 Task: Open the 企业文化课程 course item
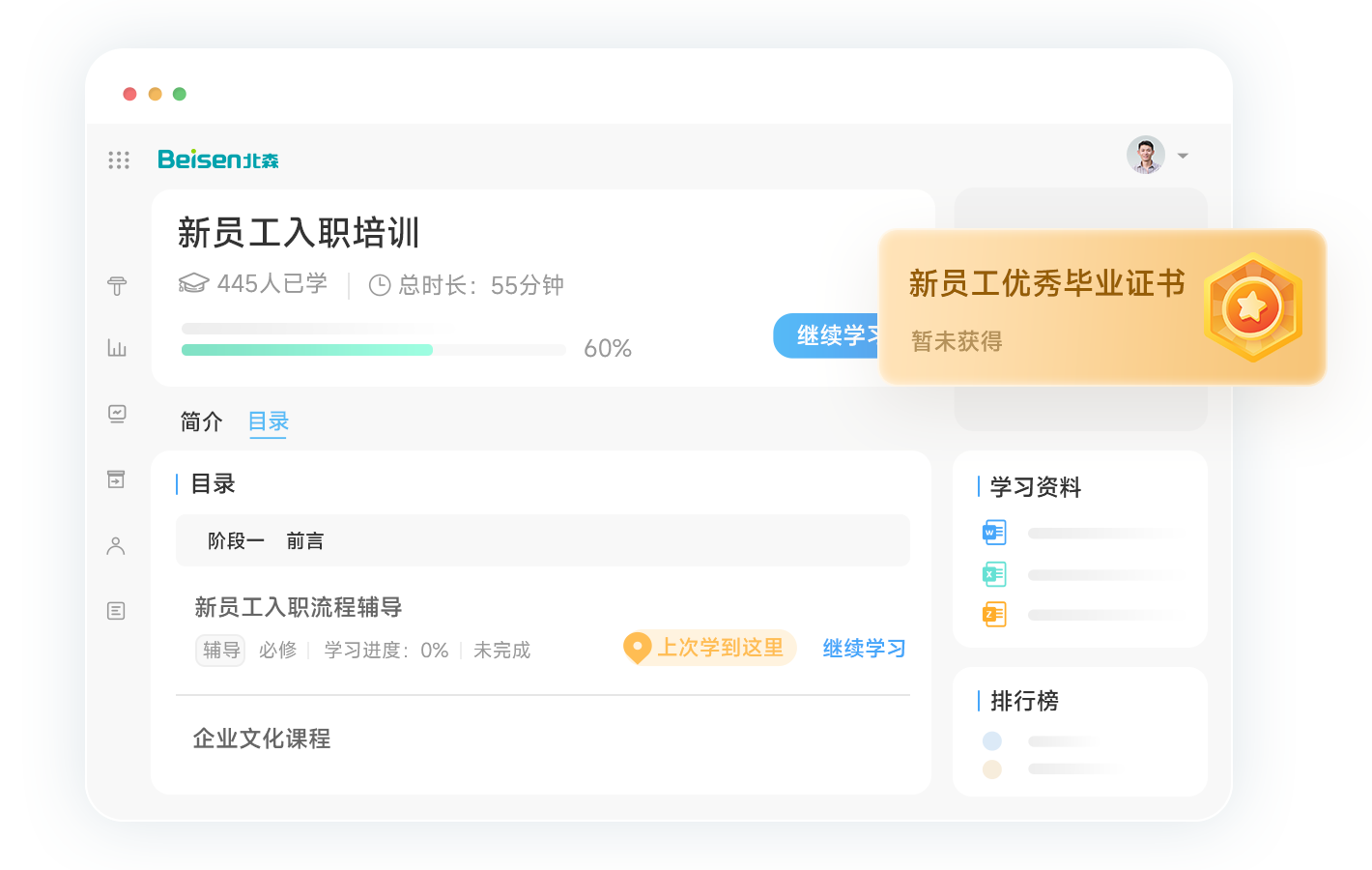262,739
